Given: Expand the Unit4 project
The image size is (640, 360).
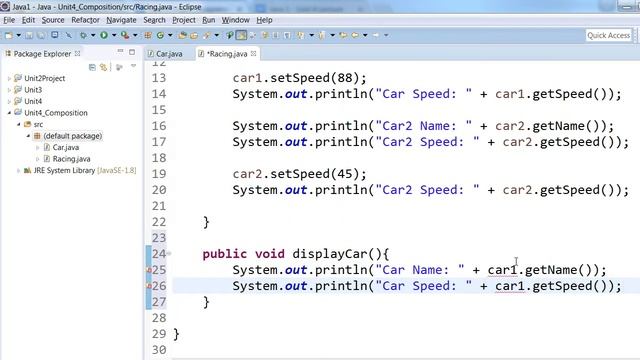Looking at the screenshot, I should [9, 101].
